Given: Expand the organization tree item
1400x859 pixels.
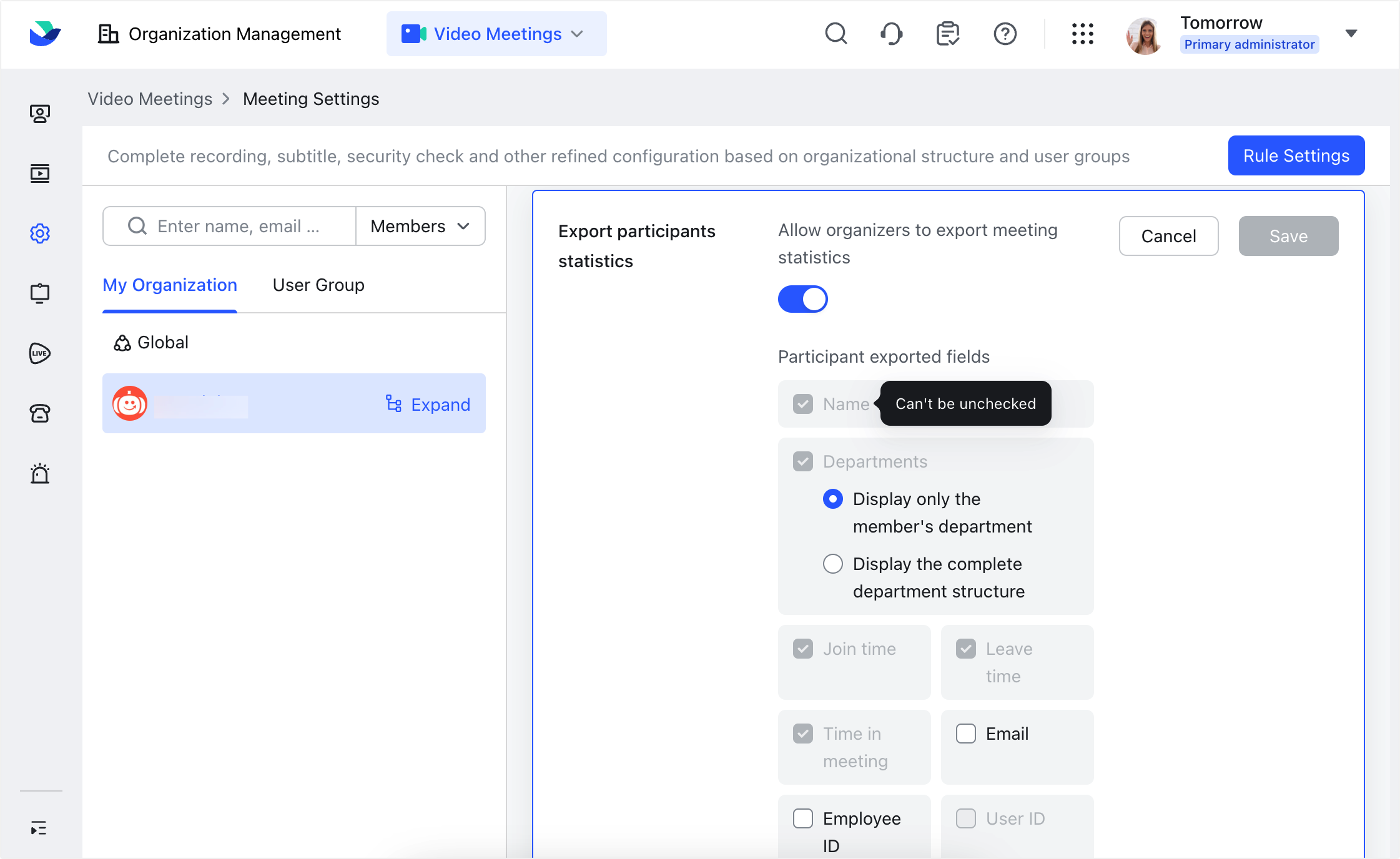Looking at the screenshot, I should 428,405.
